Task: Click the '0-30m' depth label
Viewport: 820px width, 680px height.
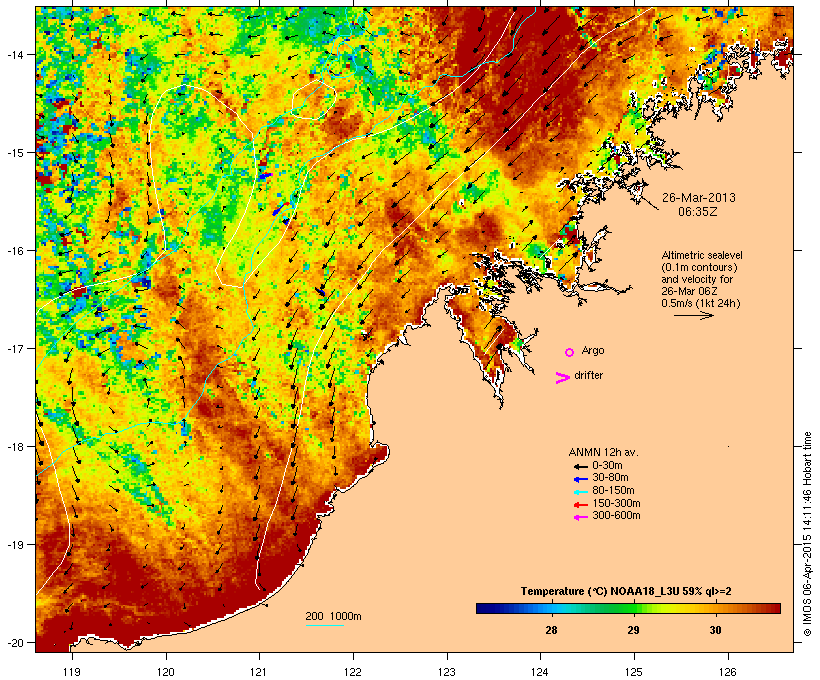Action: [x=607, y=466]
